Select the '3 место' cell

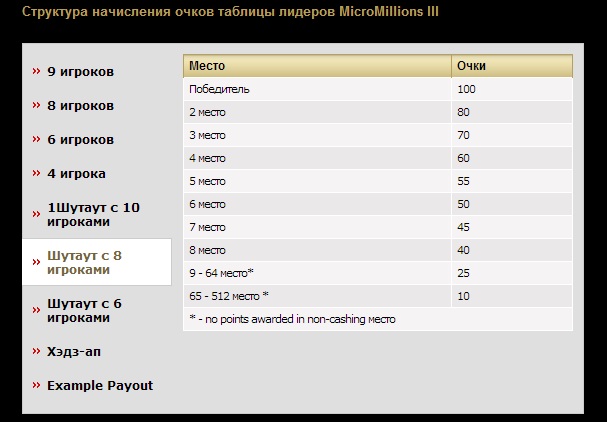pyautogui.click(x=317, y=135)
